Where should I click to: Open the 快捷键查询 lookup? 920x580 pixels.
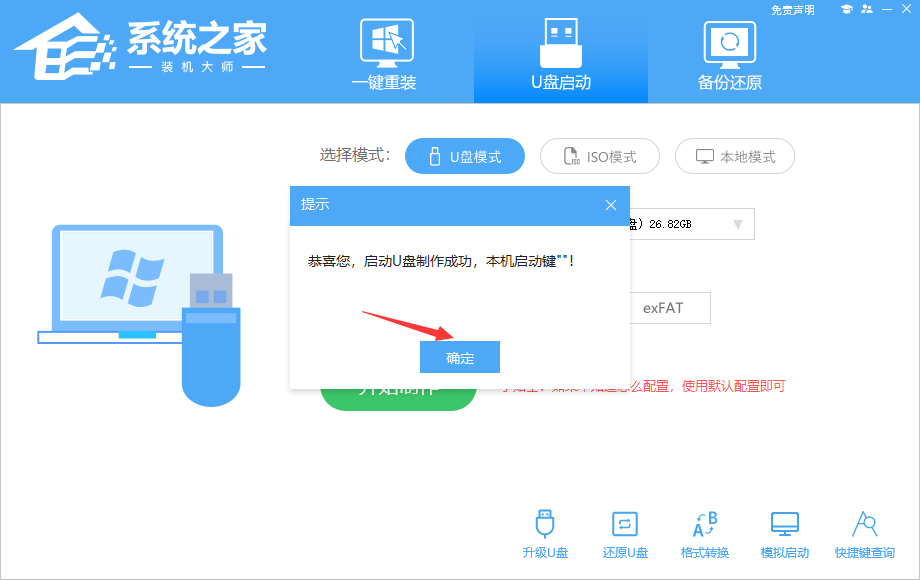[865, 535]
